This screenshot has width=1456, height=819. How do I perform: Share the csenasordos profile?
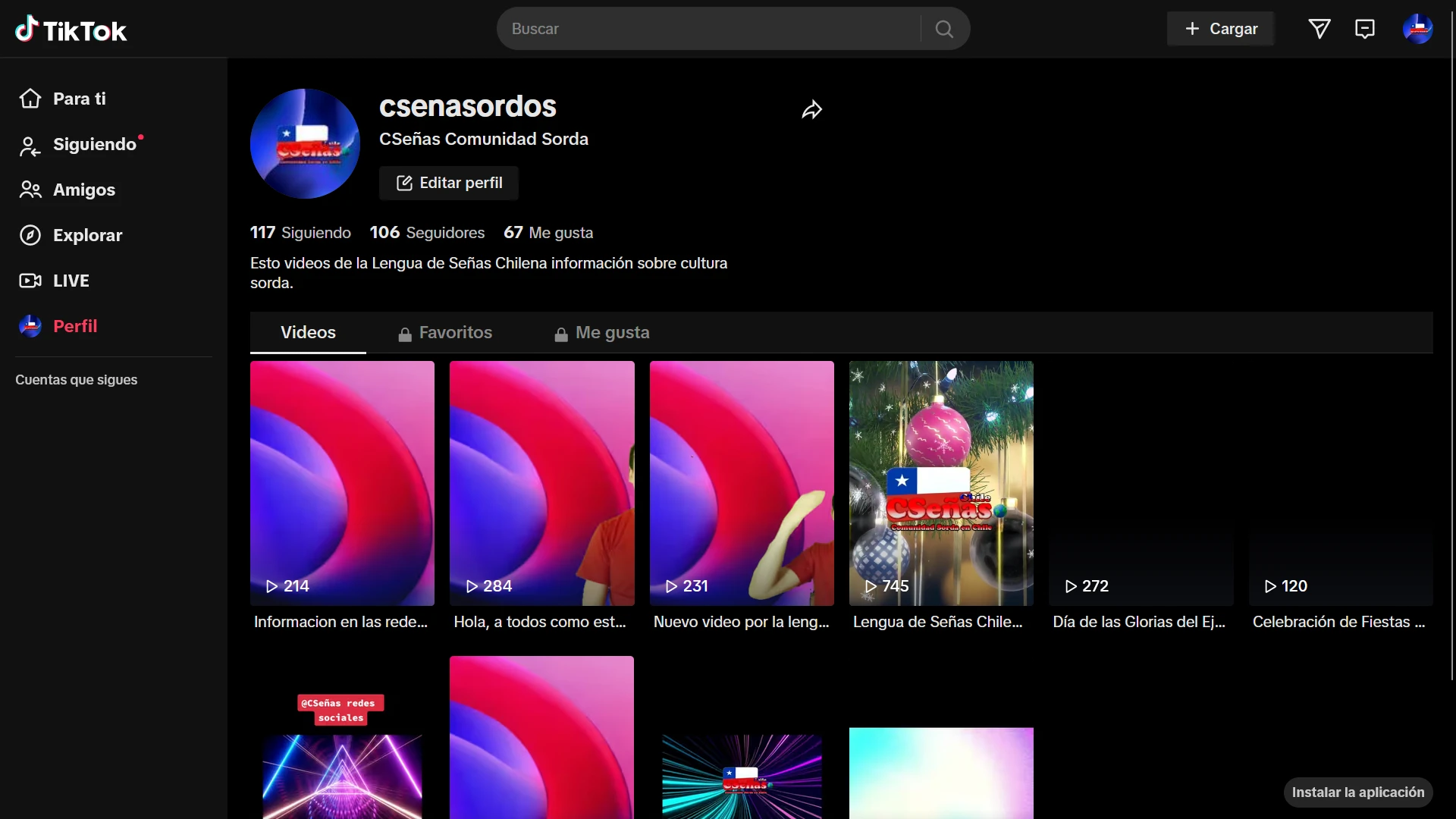pos(811,110)
